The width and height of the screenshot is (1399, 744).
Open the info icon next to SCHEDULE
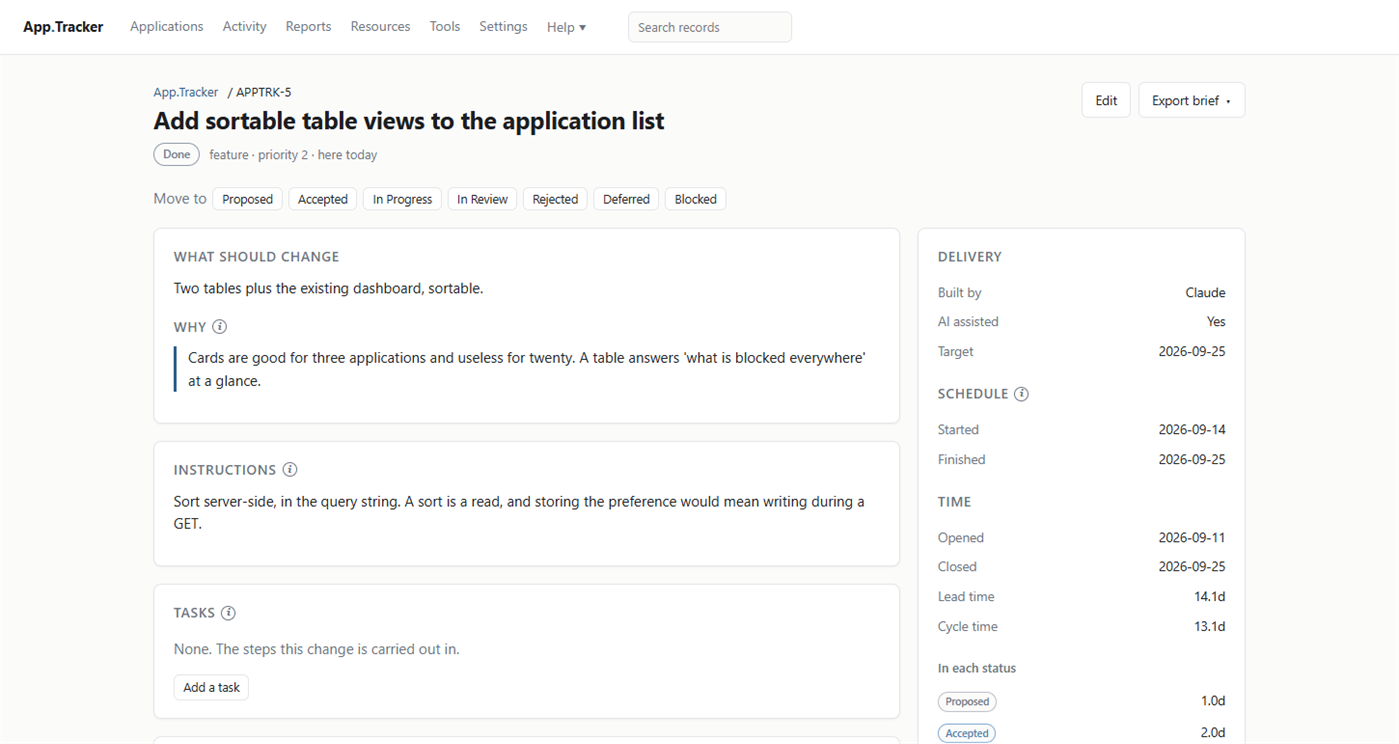click(x=1021, y=394)
